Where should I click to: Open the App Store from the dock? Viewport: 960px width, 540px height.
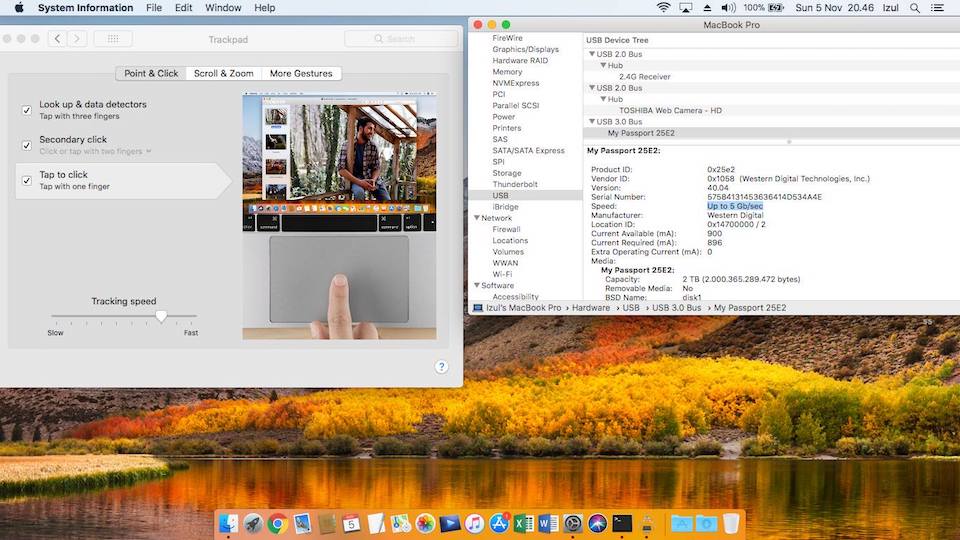(x=499, y=523)
